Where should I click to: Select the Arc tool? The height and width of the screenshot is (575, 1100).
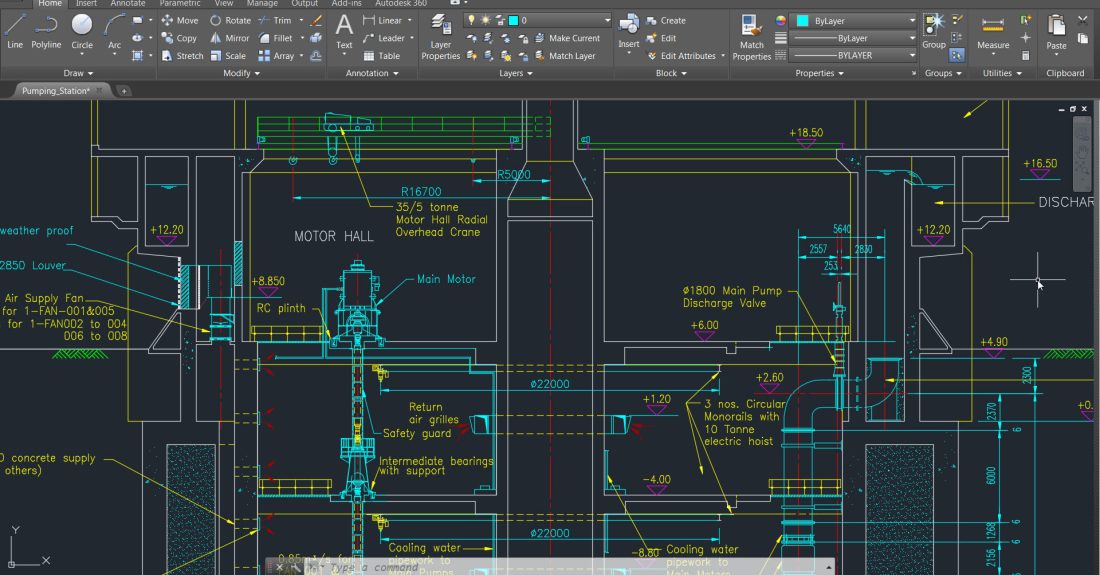tap(114, 32)
